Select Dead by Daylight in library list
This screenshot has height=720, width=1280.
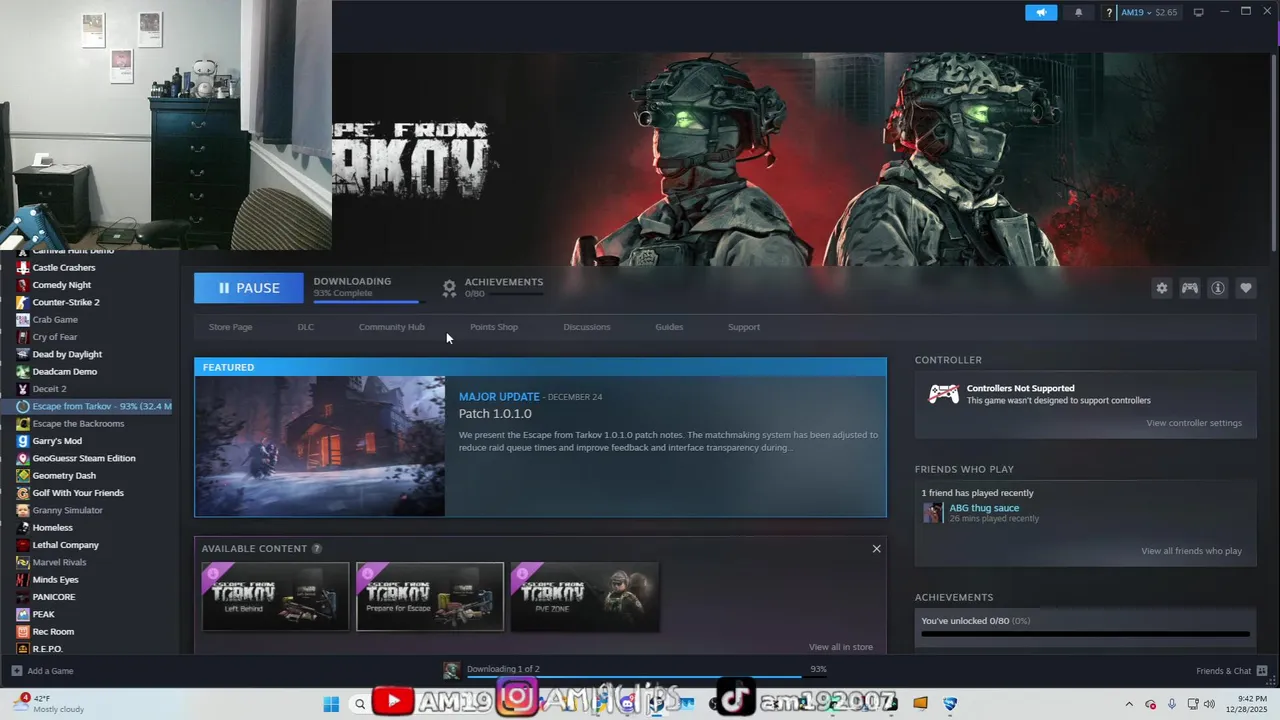coord(67,354)
